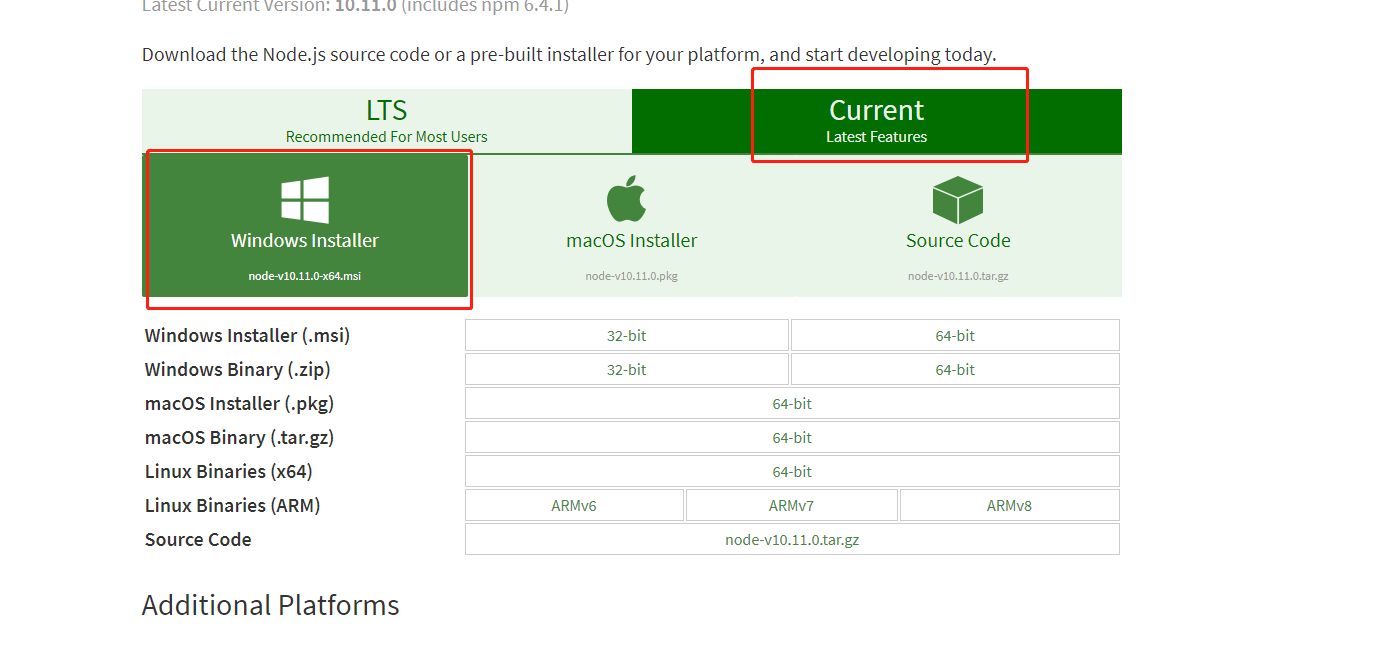This screenshot has width=1389, height=646.
Task: Download Linux Binaries ARMv7
Action: coord(791,506)
